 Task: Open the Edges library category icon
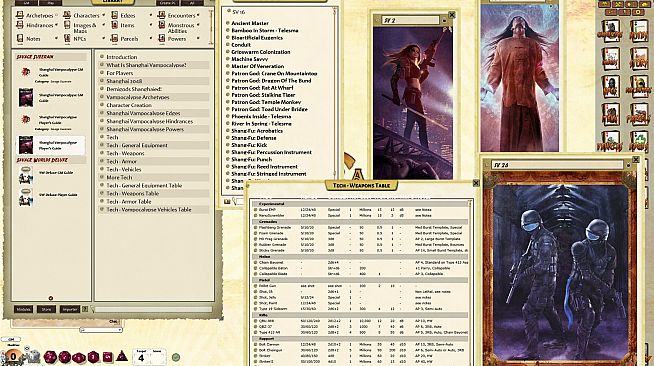click(x=114, y=15)
